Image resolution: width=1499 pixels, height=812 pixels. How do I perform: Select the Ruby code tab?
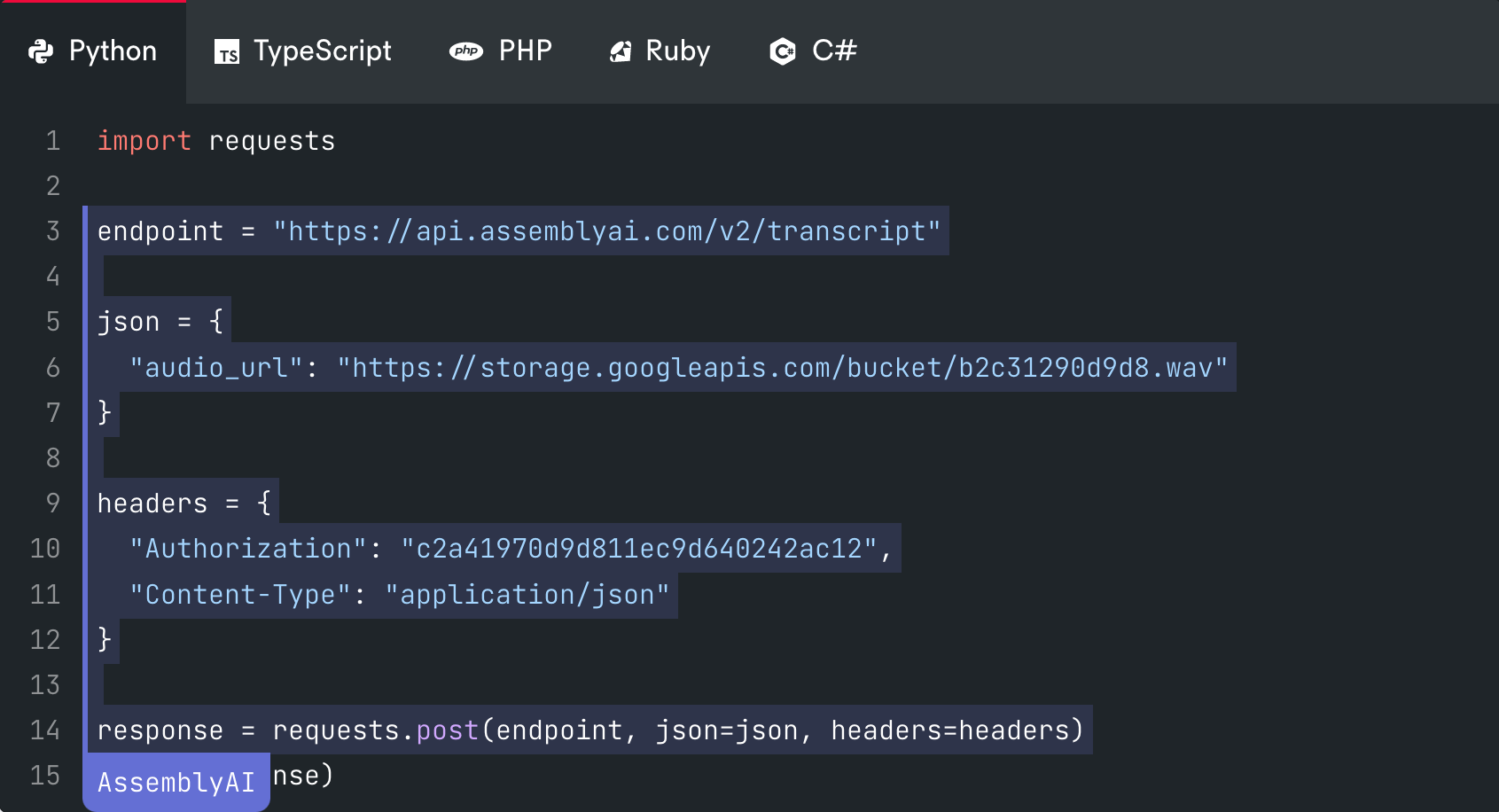660,51
